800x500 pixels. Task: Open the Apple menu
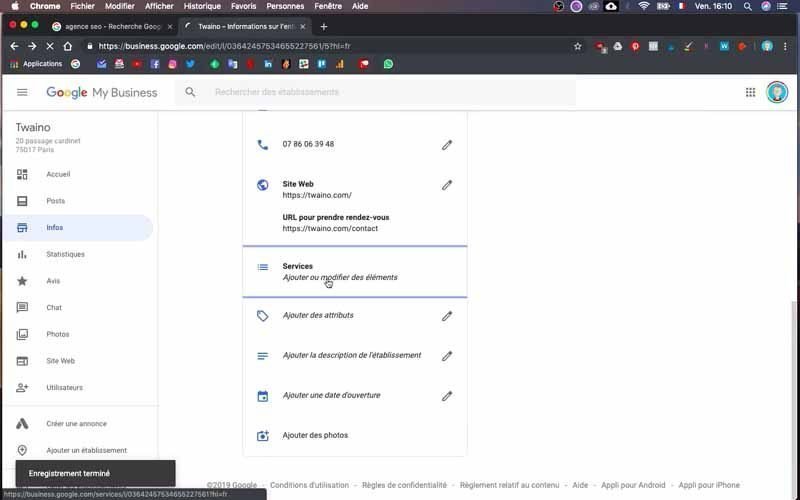click(15, 6)
